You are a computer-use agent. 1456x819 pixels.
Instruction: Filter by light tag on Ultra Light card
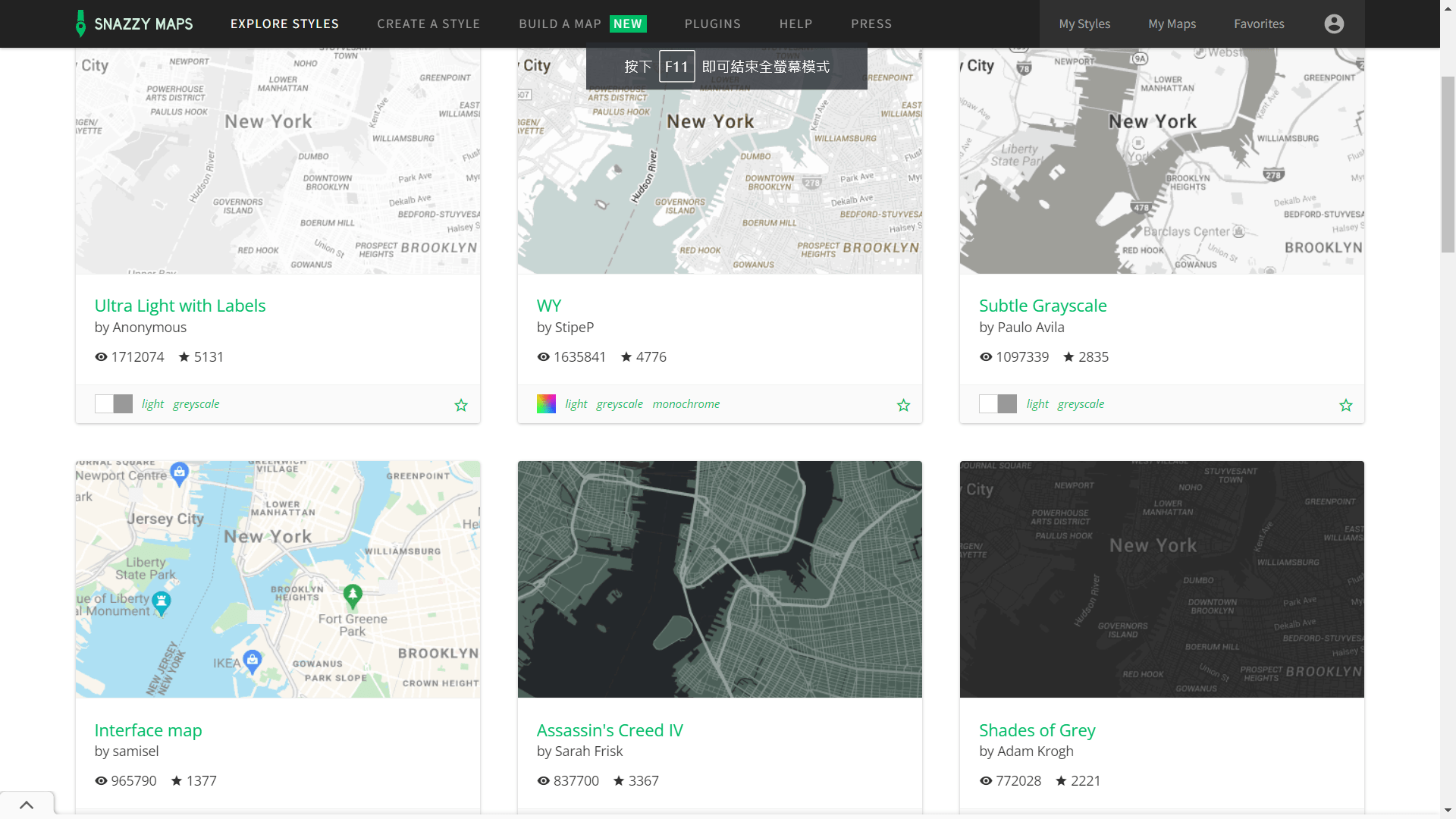[x=152, y=403]
